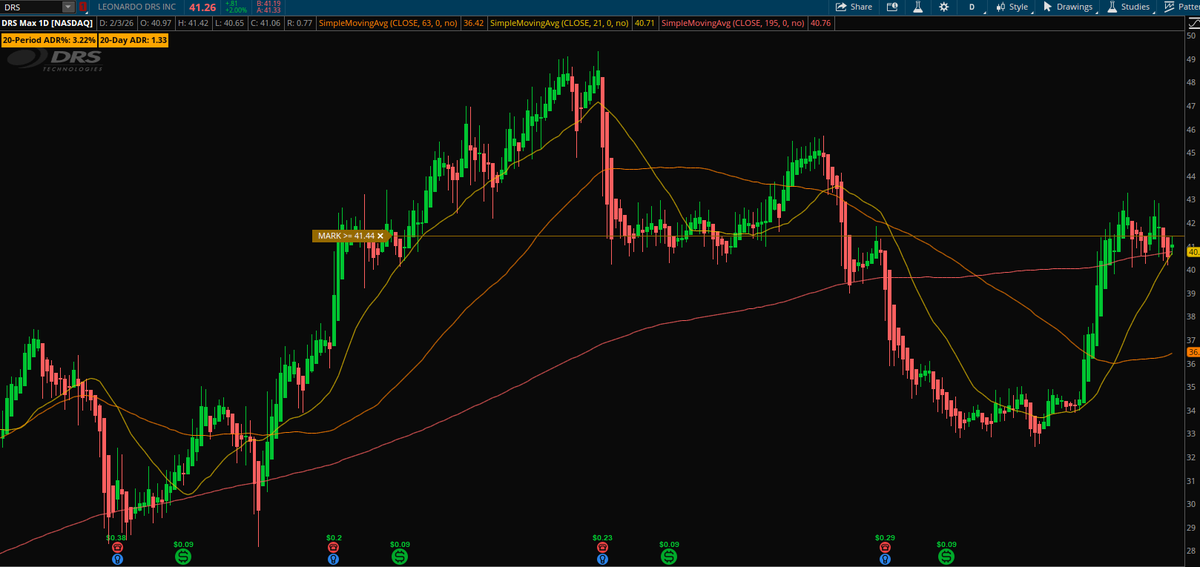Viewport: 1200px width, 567px height.
Task: Click the SimpleMovingAvg (CLOSE, 195, 0, no) label
Action: click(x=734, y=22)
